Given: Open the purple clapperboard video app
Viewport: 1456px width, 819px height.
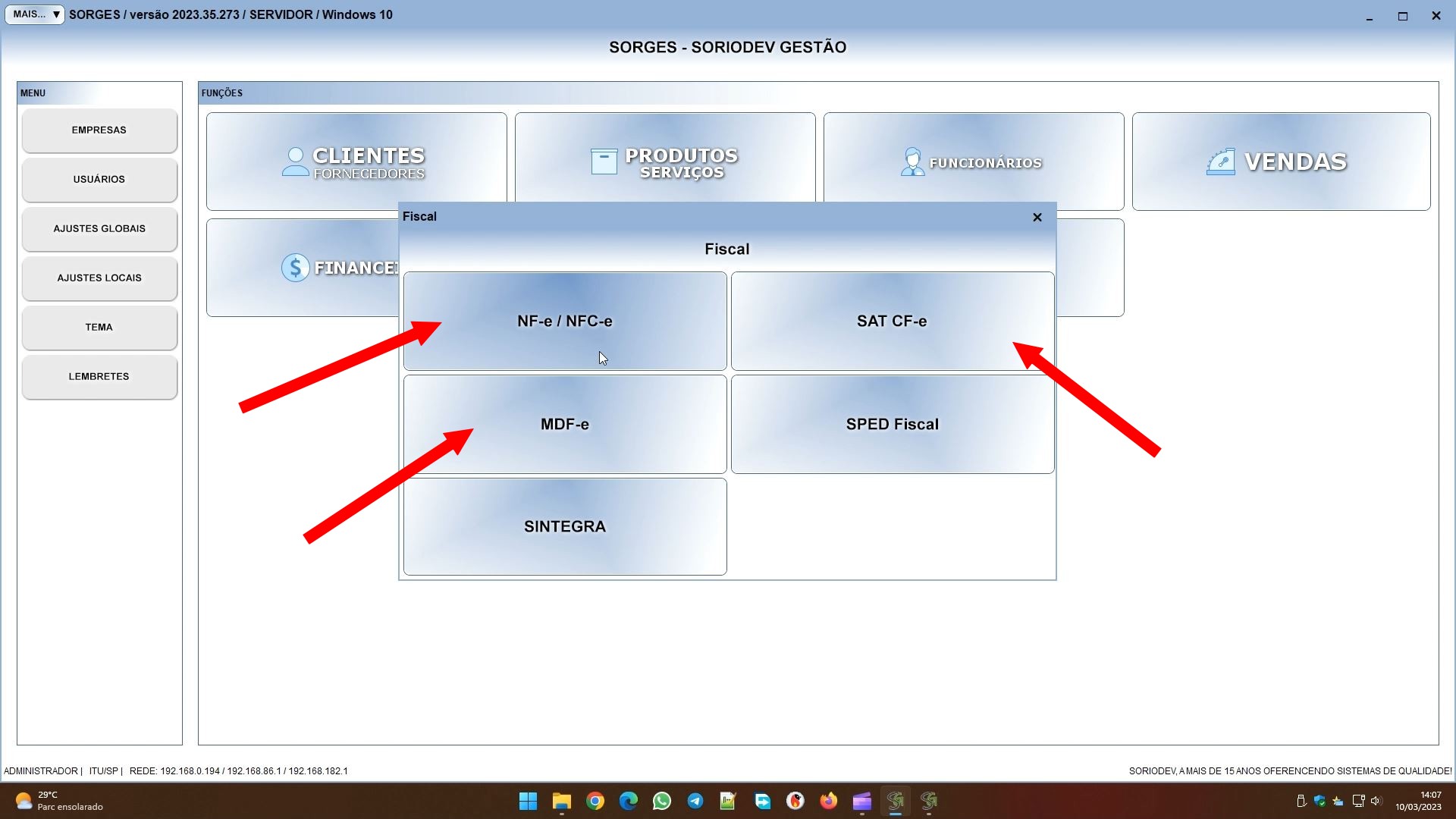Looking at the screenshot, I should [x=862, y=801].
